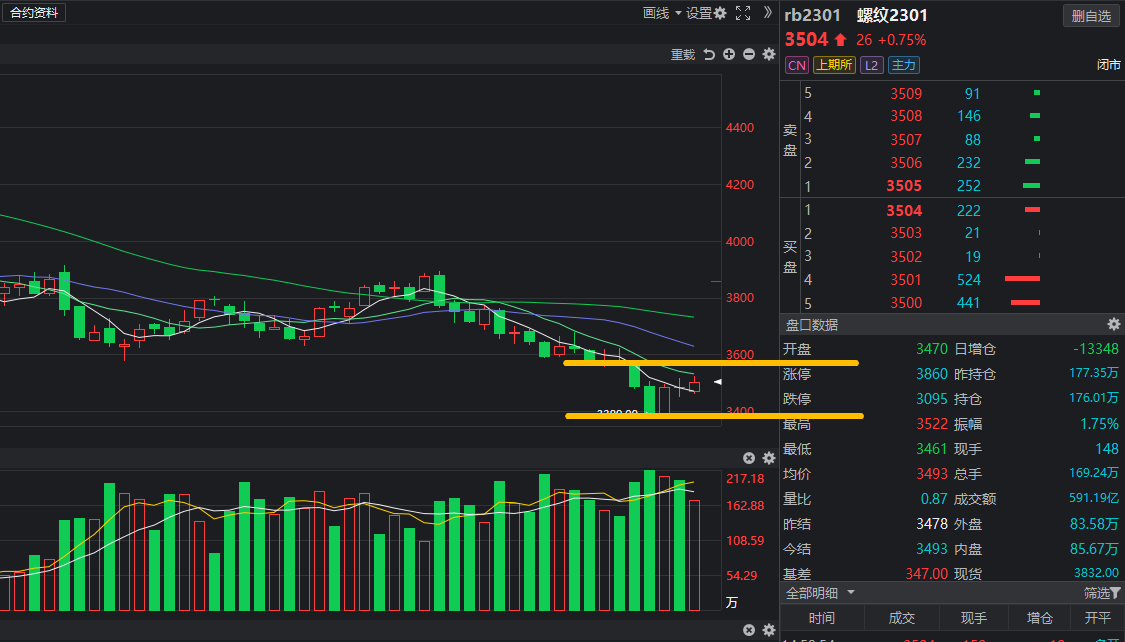Viewport: 1125px width, 642px height.
Task: Click the 筛选 filter funnel icon
Action: pyautogui.click(x=1115, y=593)
